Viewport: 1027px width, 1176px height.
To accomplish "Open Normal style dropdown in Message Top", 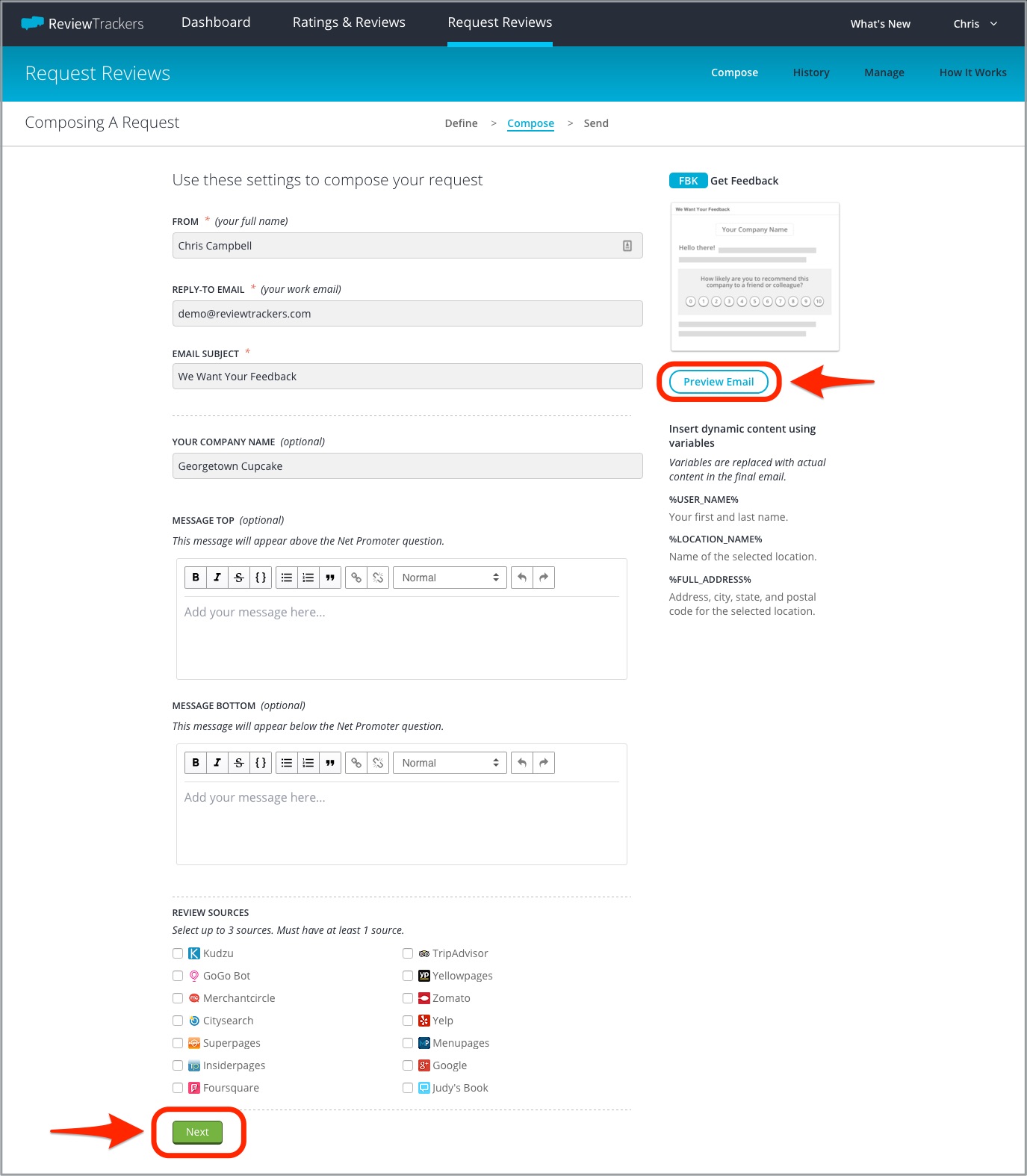I will (450, 578).
